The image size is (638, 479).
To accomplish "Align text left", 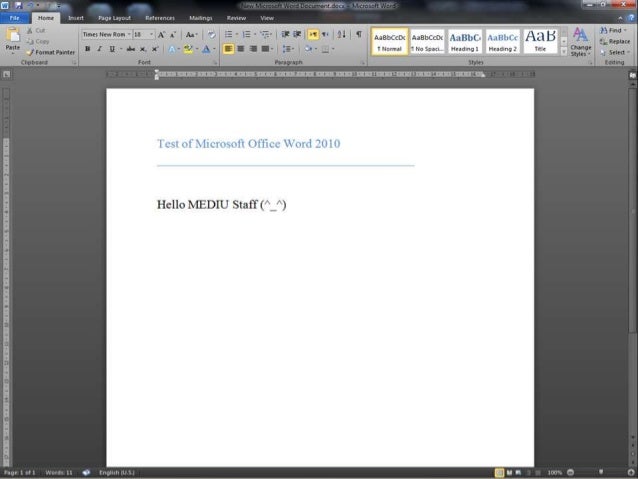I will (228, 49).
